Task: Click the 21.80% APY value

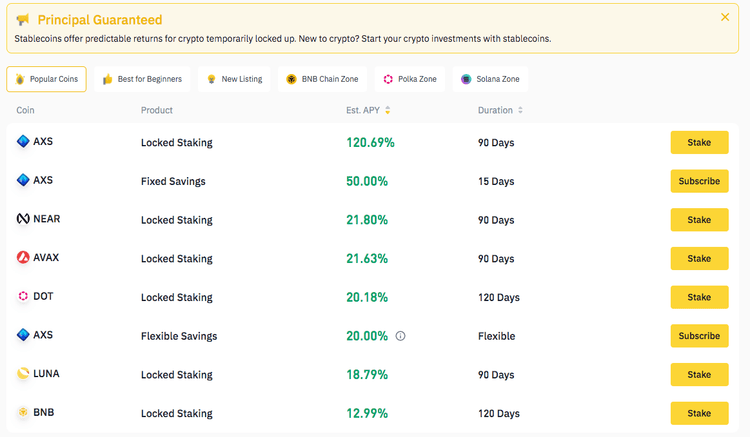Action: click(367, 220)
